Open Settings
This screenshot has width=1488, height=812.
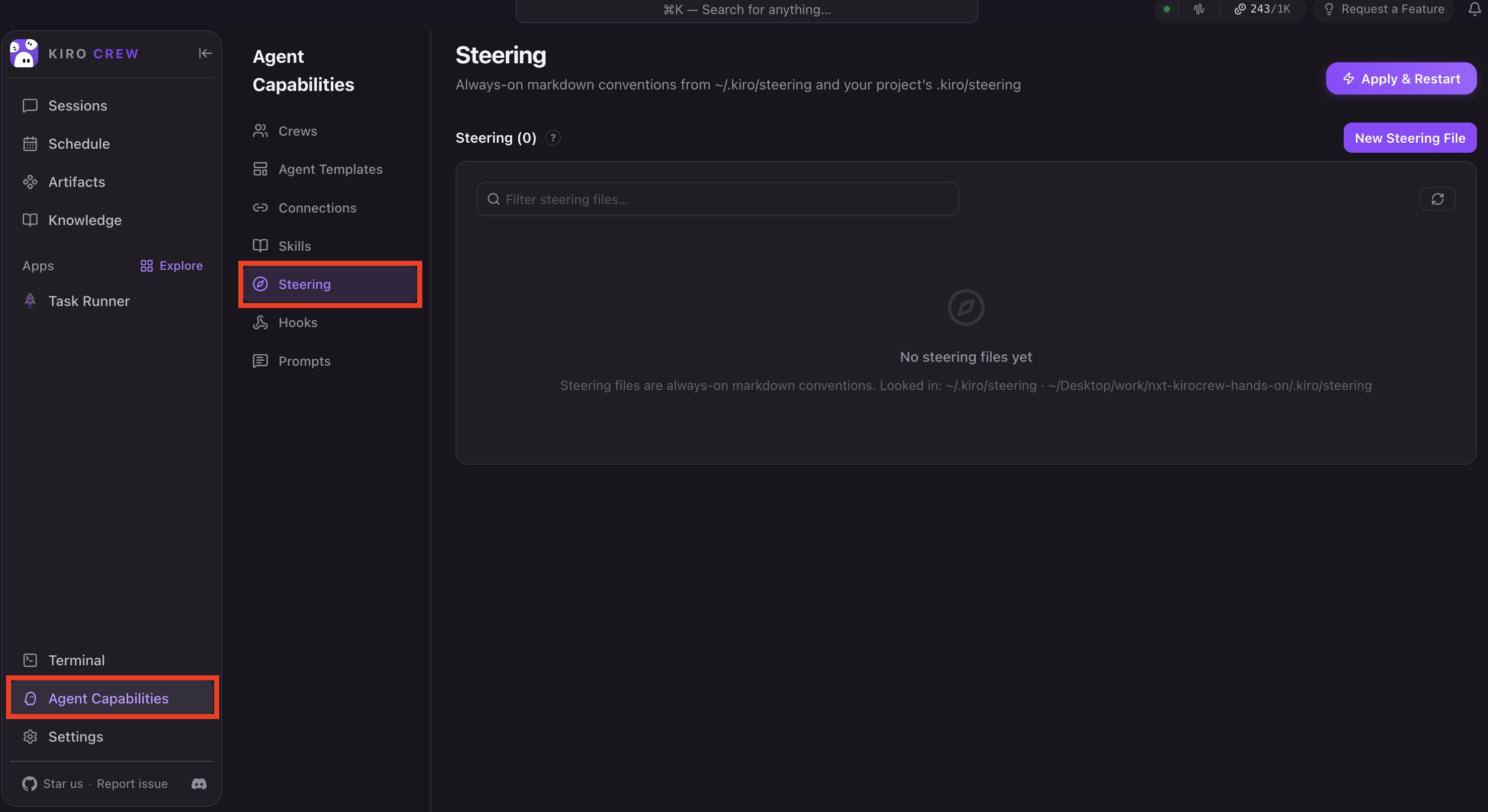(x=112, y=736)
